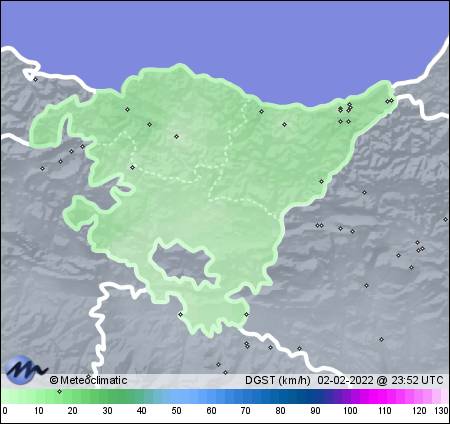Click the station diamond on the color legend bar
The width and height of the screenshot is (450, 424).
(x=59, y=391)
